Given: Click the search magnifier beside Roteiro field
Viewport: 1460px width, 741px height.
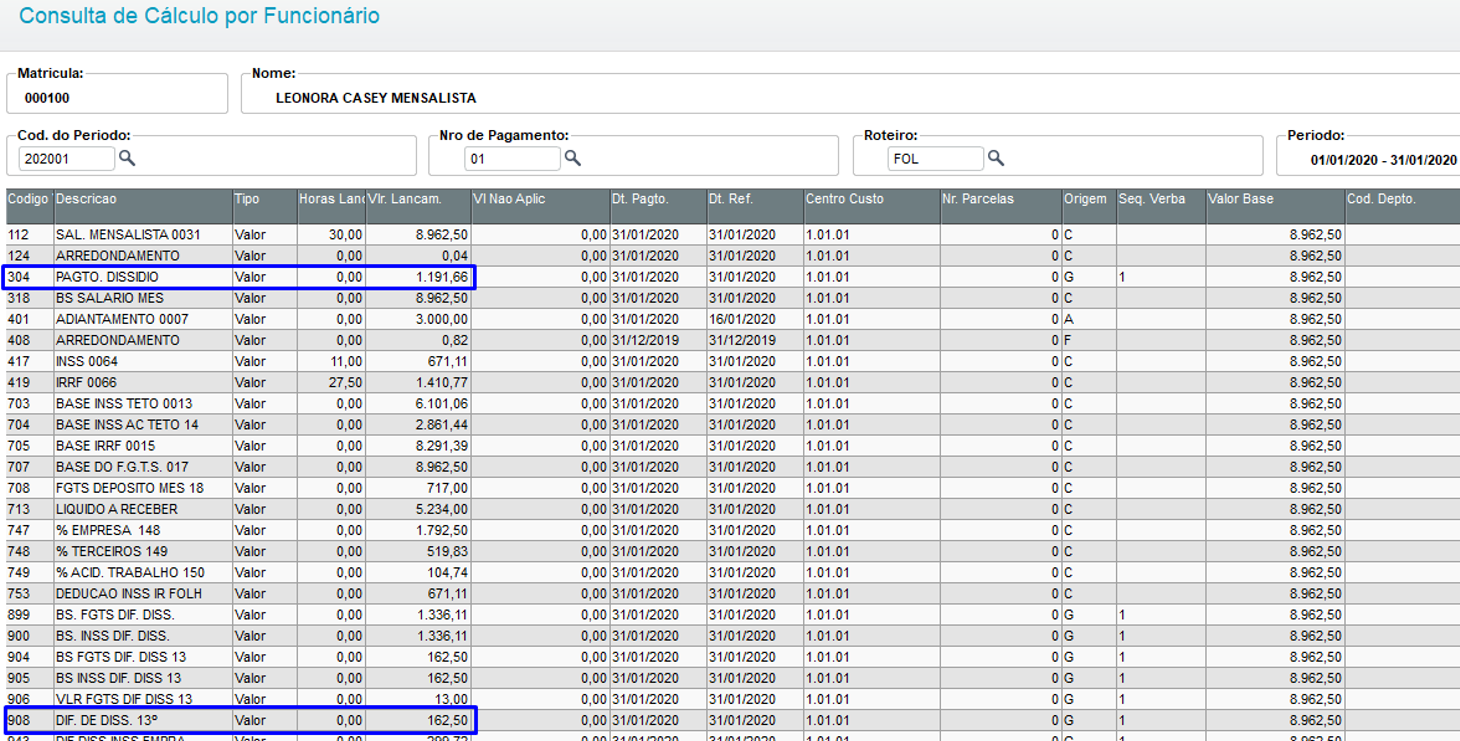Looking at the screenshot, I should coord(995,158).
